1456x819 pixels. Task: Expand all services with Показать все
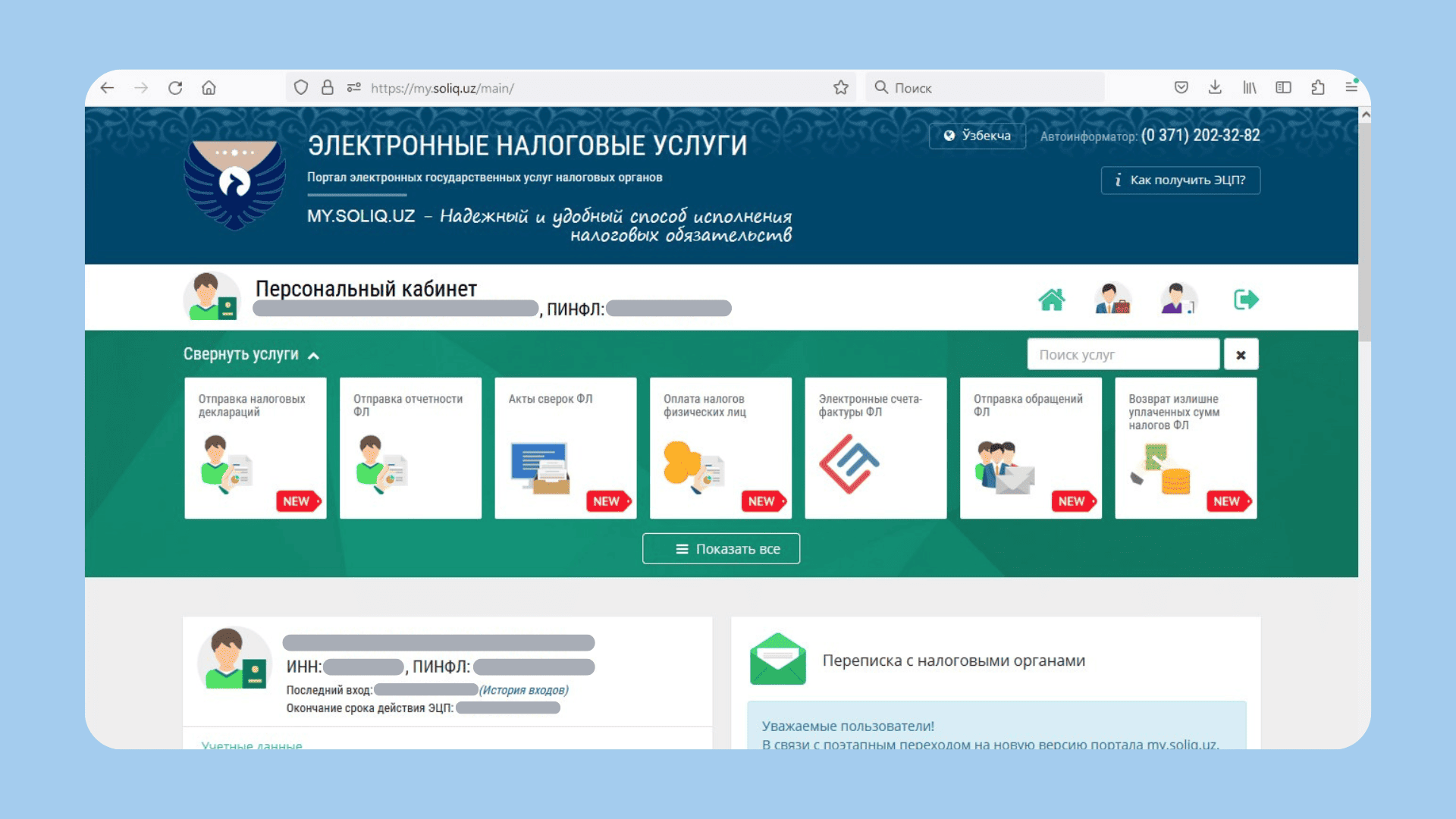(720, 549)
